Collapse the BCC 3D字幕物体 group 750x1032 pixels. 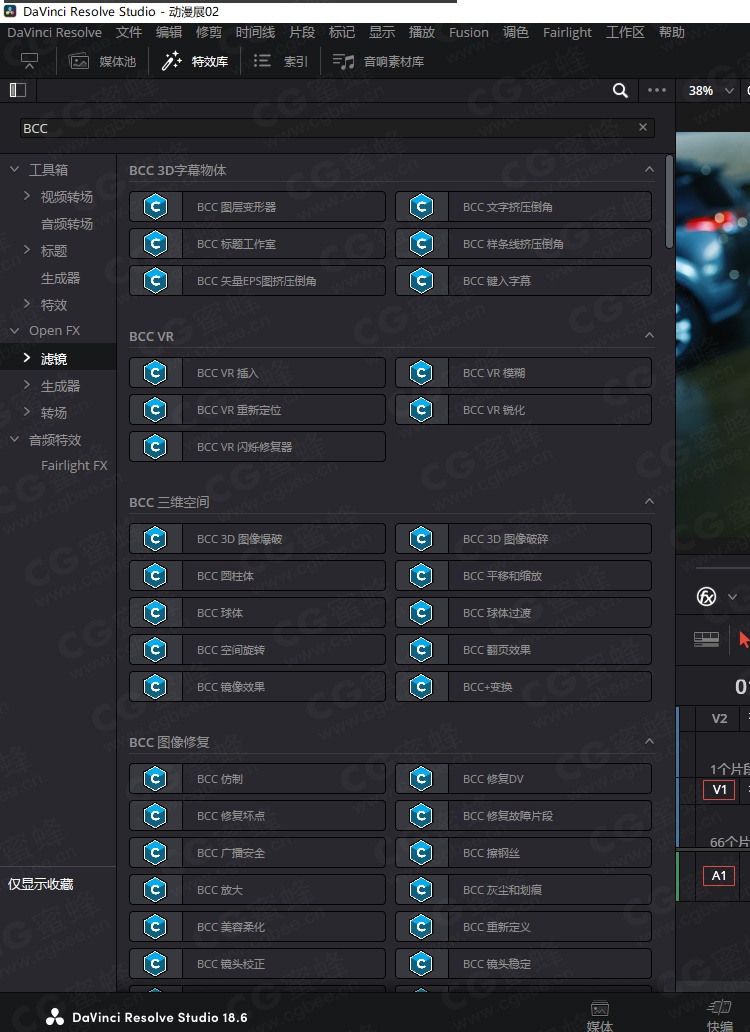[x=649, y=170]
